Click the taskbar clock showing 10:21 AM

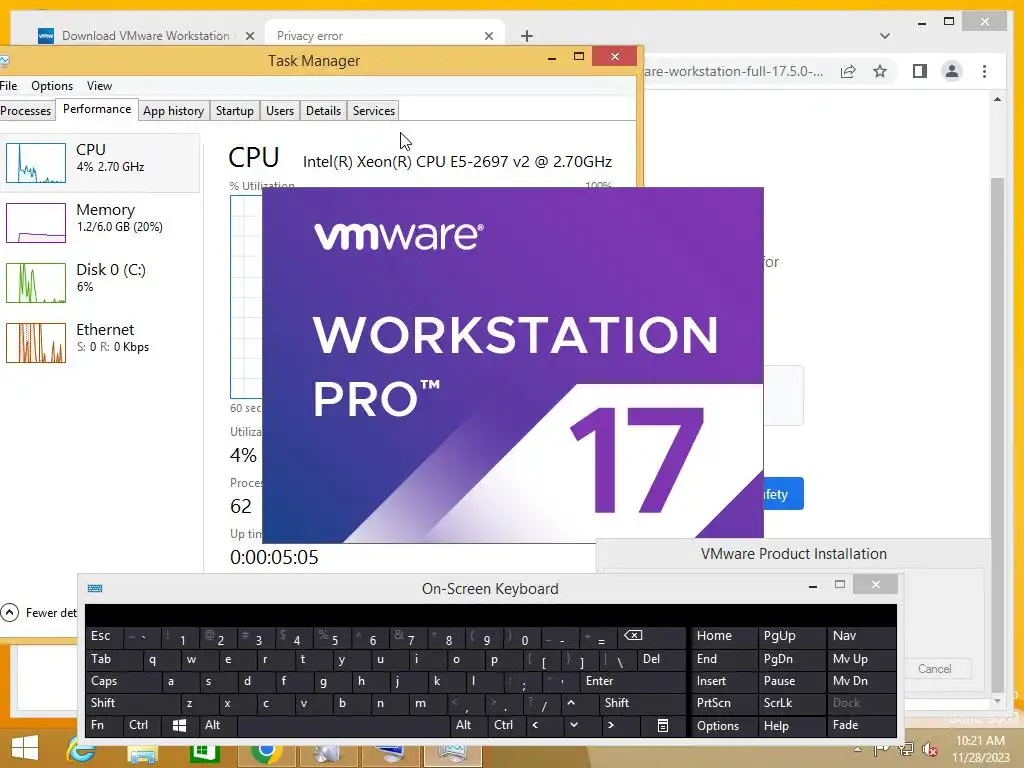tap(980, 749)
